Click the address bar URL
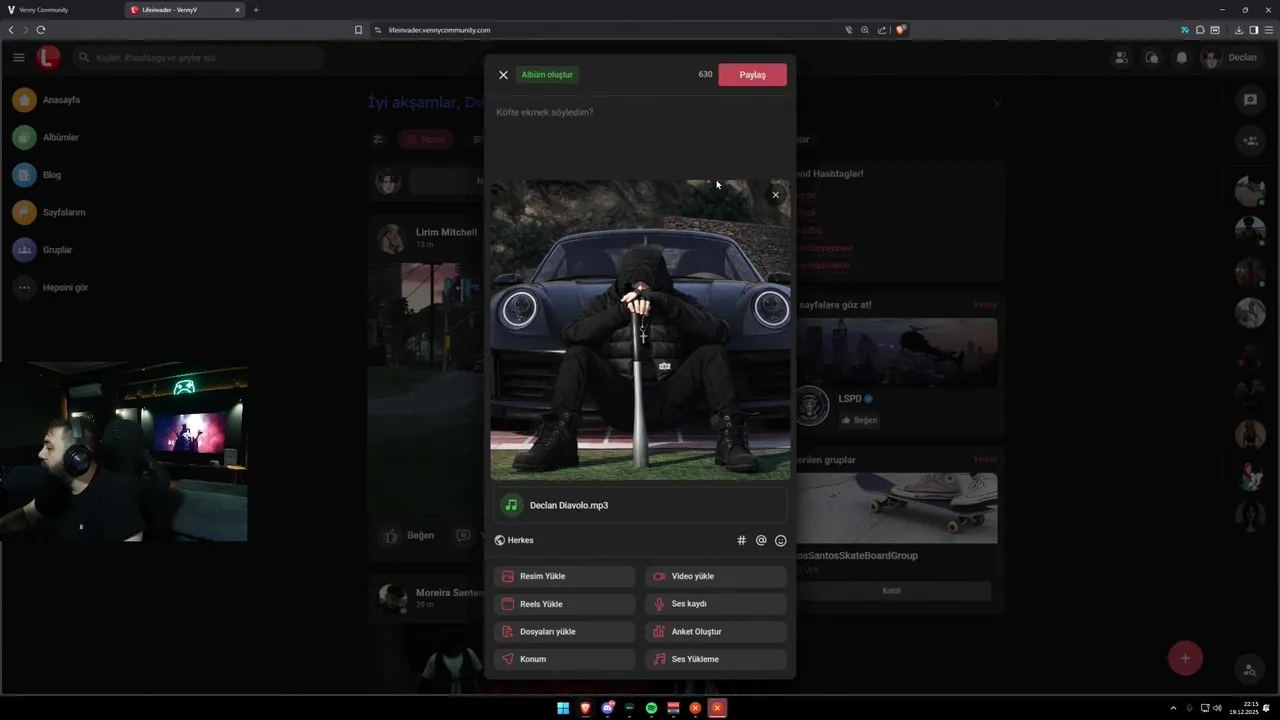The width and height of the screenshot is (1280, 720). [x=439, y=30]
